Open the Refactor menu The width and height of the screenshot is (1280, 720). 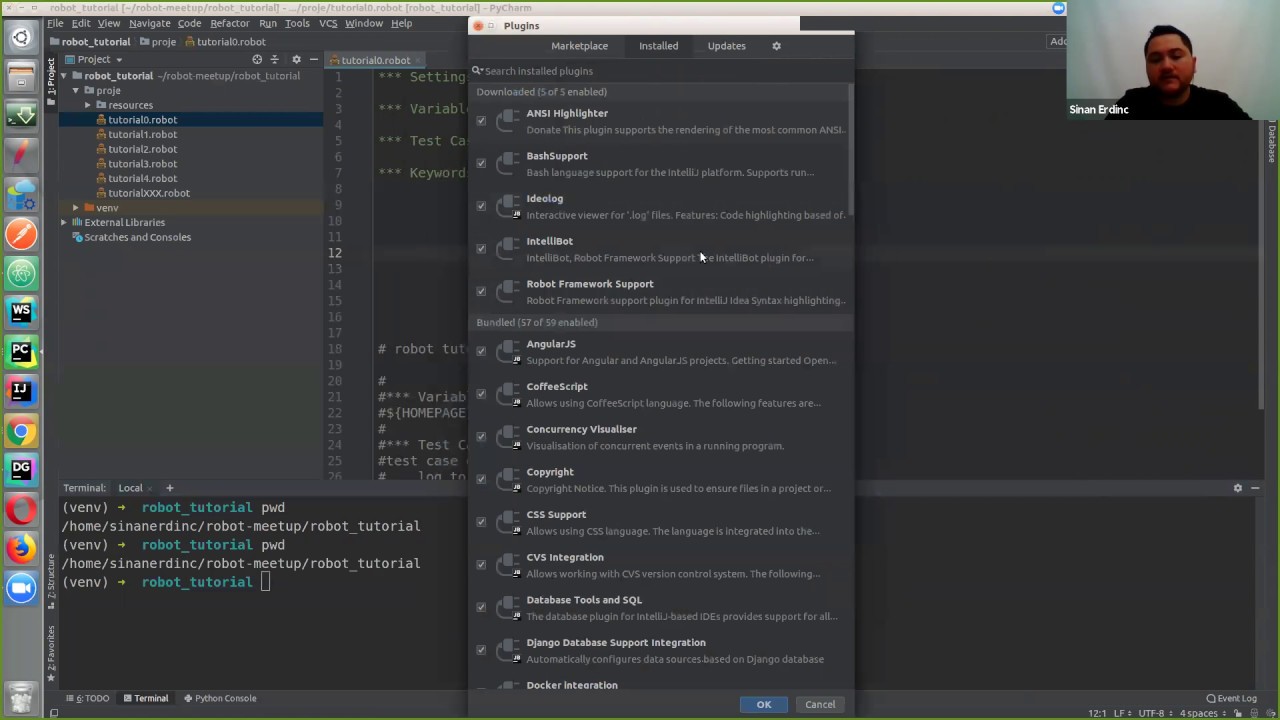pyautogui.click(x=229, y=23)
